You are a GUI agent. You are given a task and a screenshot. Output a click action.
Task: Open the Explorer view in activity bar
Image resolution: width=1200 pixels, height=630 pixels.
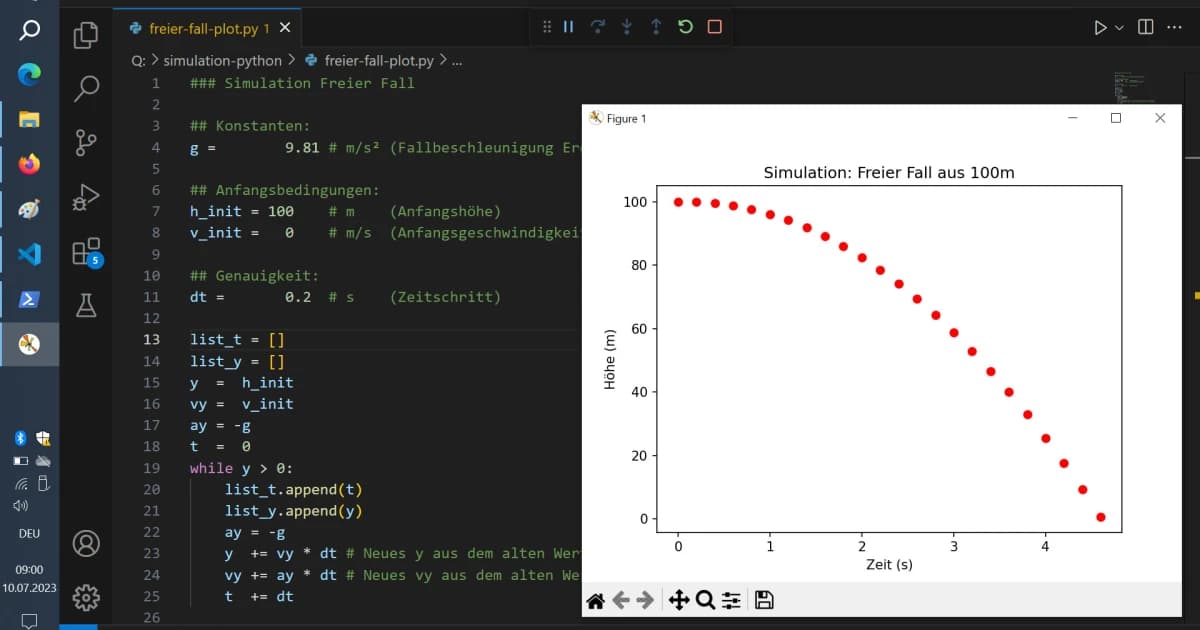(x=86, y=35)
